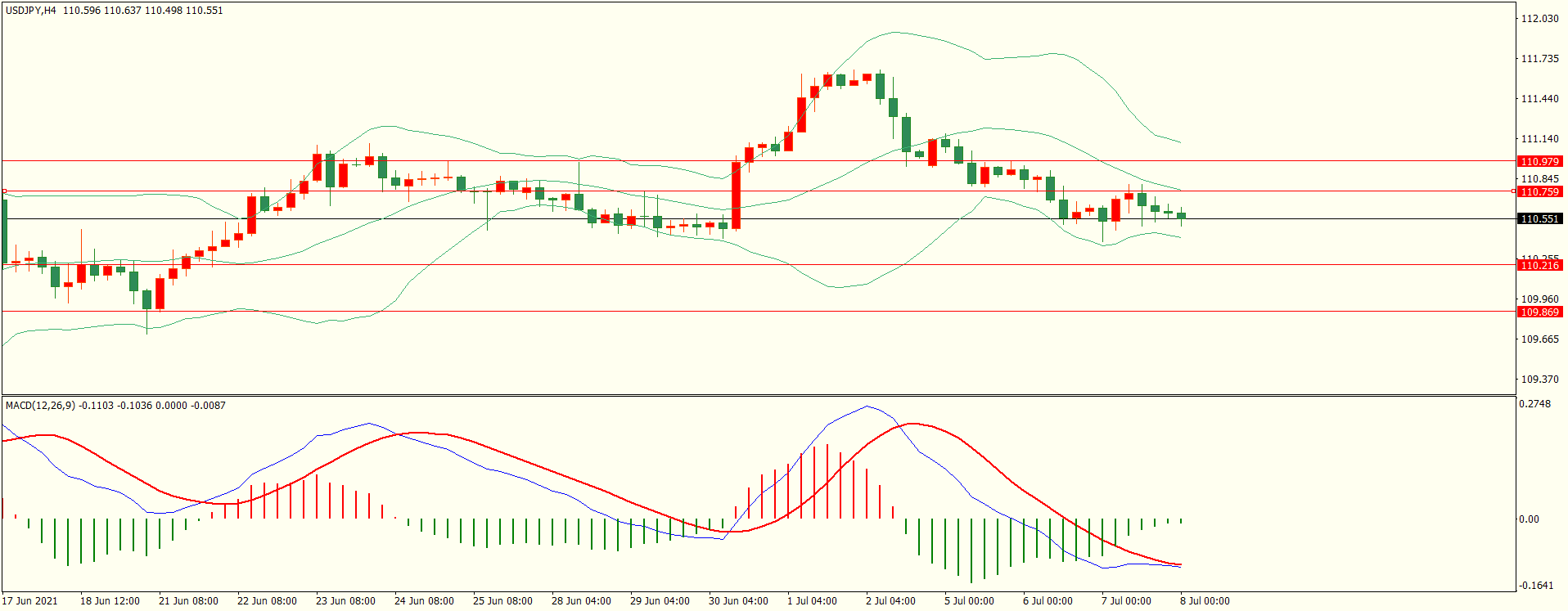1568x611 pixels.
Task: Click the 7 Jul 00:00 time label
Action: [1126, 601]
